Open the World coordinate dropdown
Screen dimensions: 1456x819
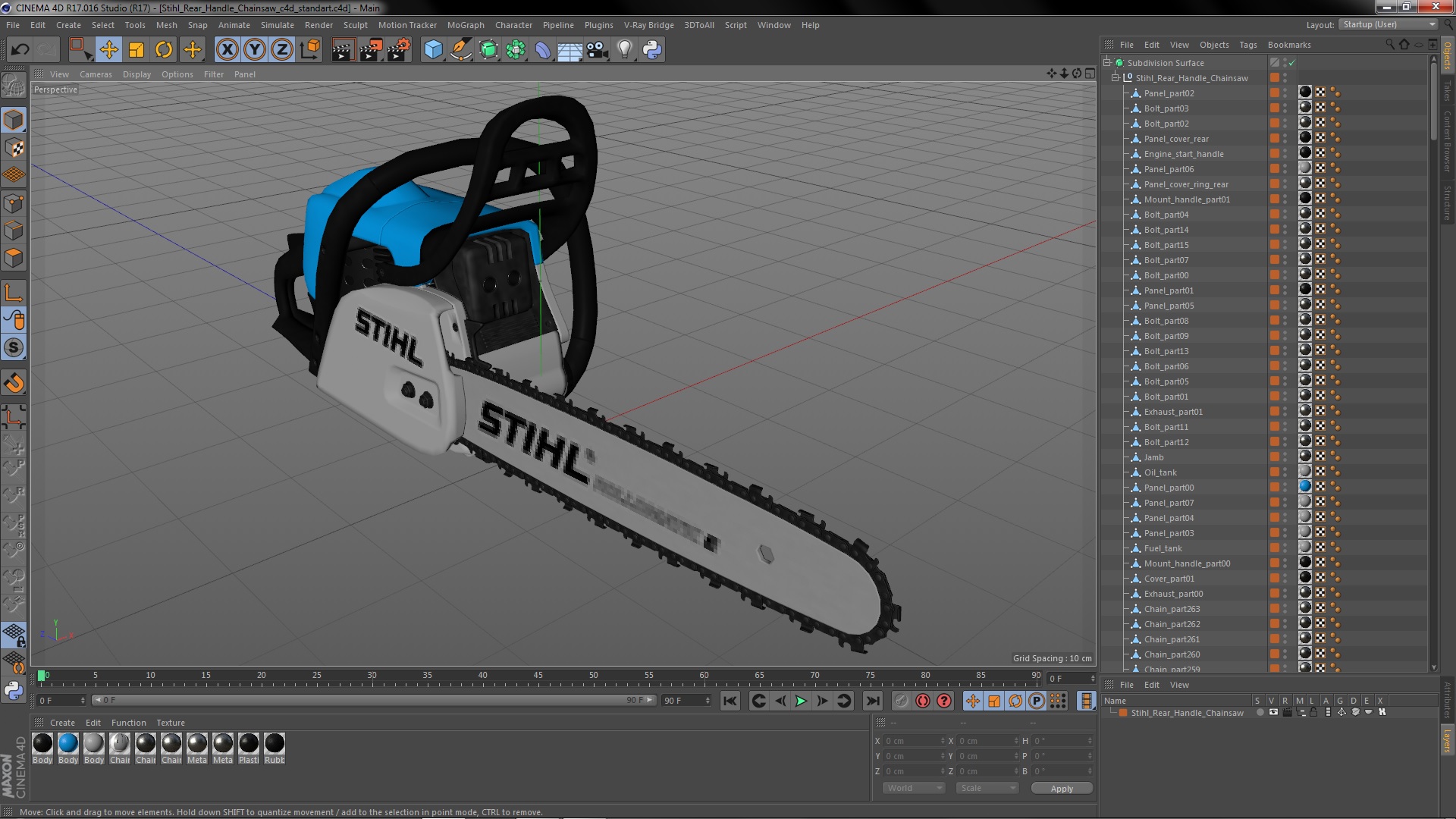click(x=914, y=788)
